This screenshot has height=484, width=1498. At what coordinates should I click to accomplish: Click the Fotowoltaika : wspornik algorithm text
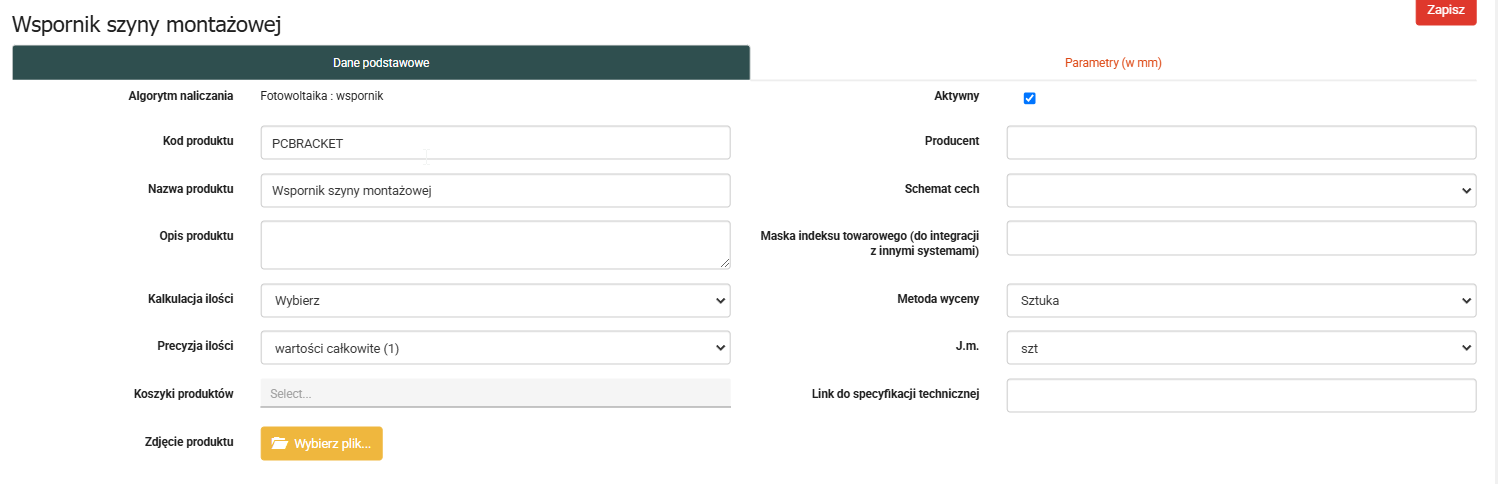click(x=321, y=96)
